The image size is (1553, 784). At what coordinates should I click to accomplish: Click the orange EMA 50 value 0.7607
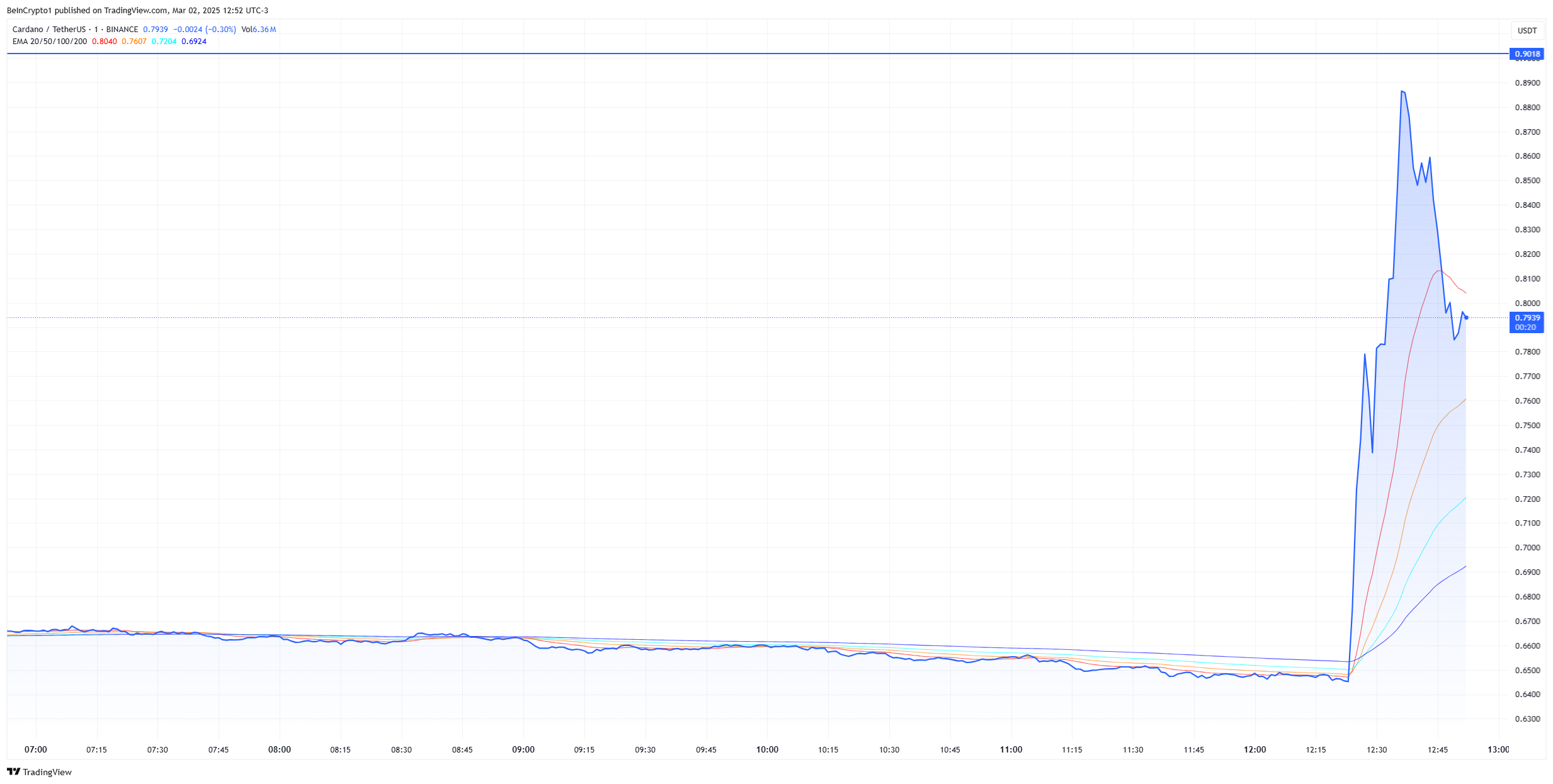tap(134, 42)
